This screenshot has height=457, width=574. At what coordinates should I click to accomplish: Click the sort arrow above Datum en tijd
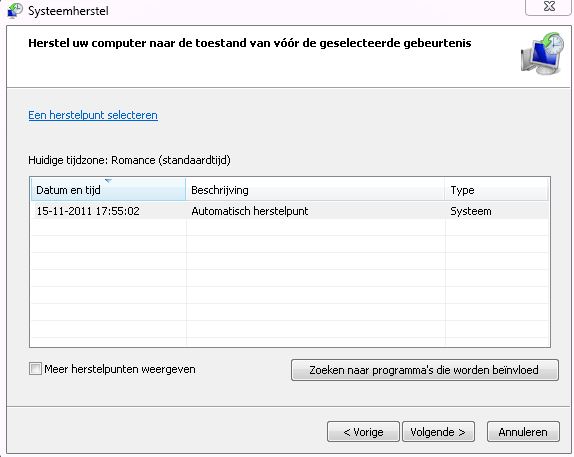click(108, 181)
